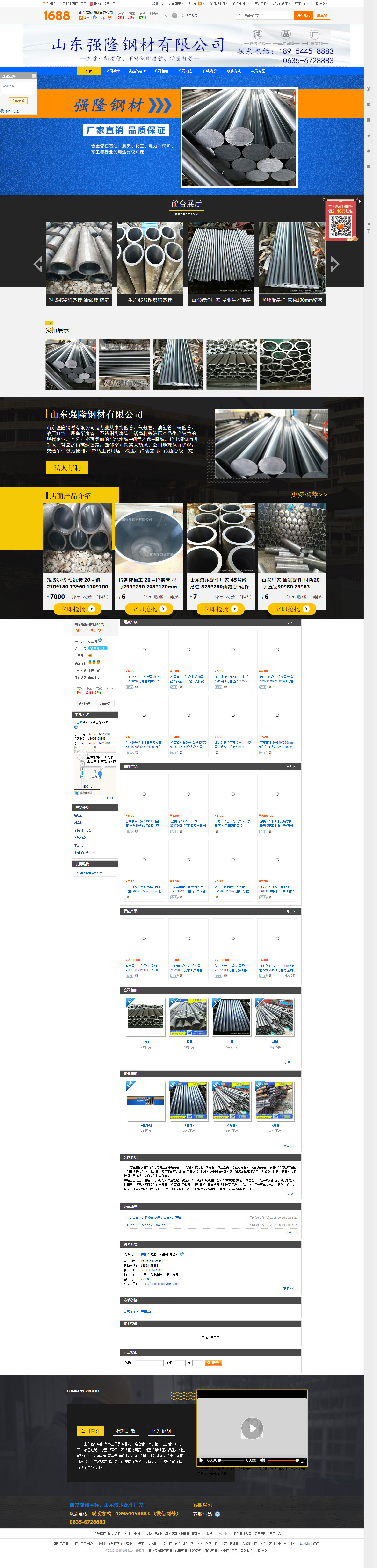Click the search input in the header
Viewport: 377px width, 1568px height.
click(x=265, y=15)
